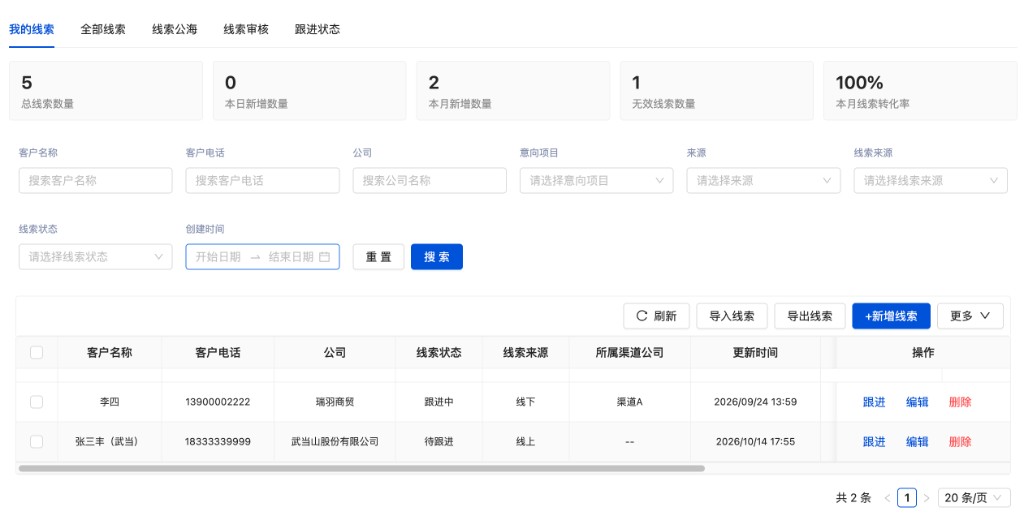
Task: Open the 请选择来源 dropdown
Action: point(763,180)
